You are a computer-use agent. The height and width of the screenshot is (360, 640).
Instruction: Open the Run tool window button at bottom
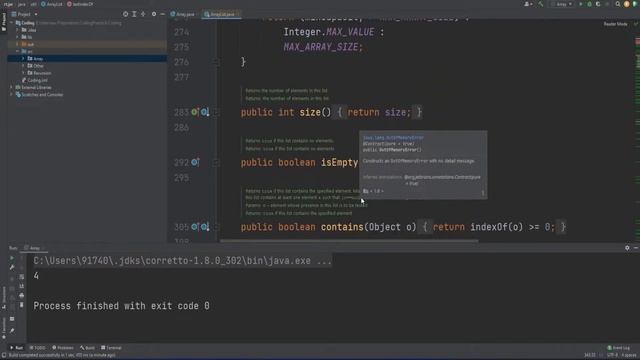click(16, 348)
